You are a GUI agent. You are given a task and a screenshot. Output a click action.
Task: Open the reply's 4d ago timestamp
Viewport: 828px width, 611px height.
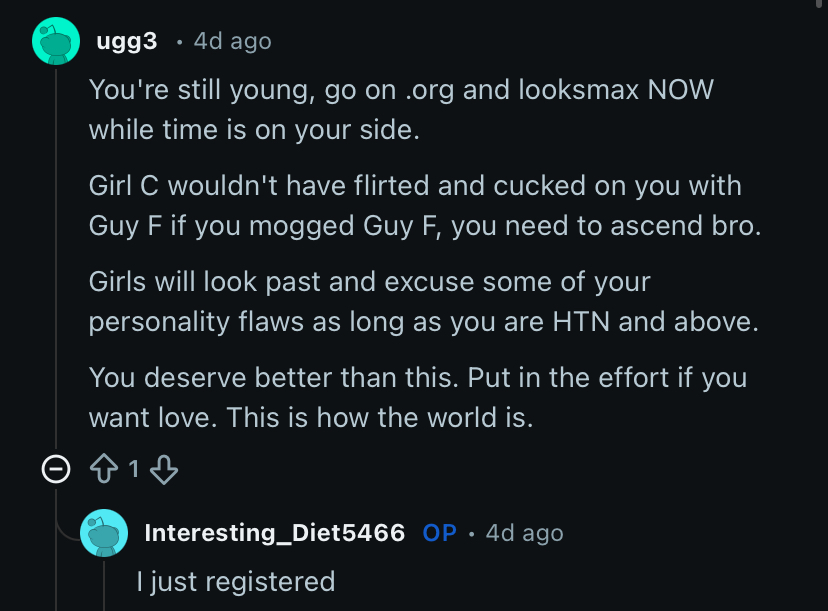click(x=524, y=533)
